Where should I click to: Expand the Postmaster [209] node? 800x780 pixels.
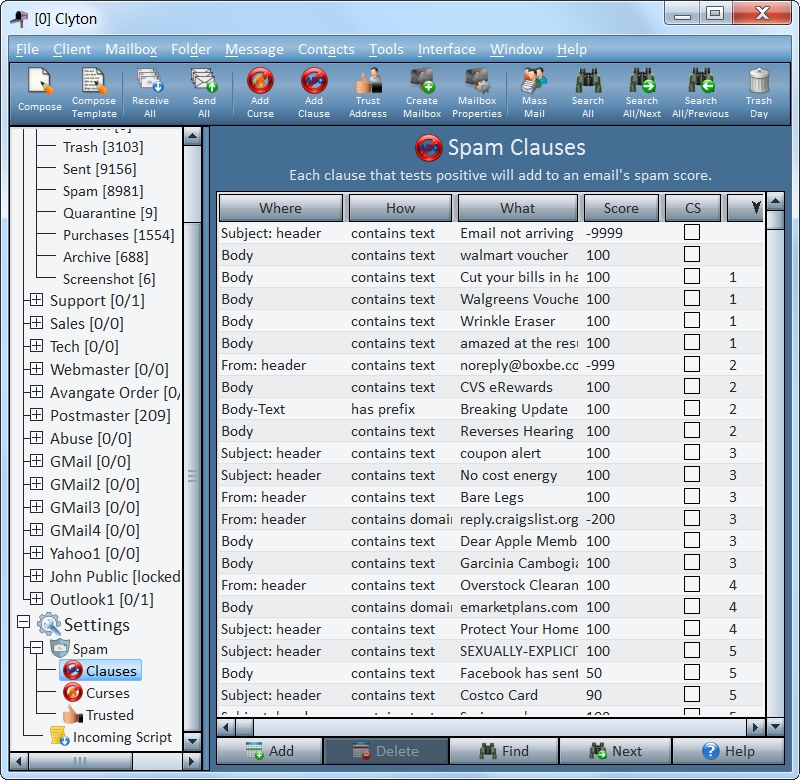[36, 414]
